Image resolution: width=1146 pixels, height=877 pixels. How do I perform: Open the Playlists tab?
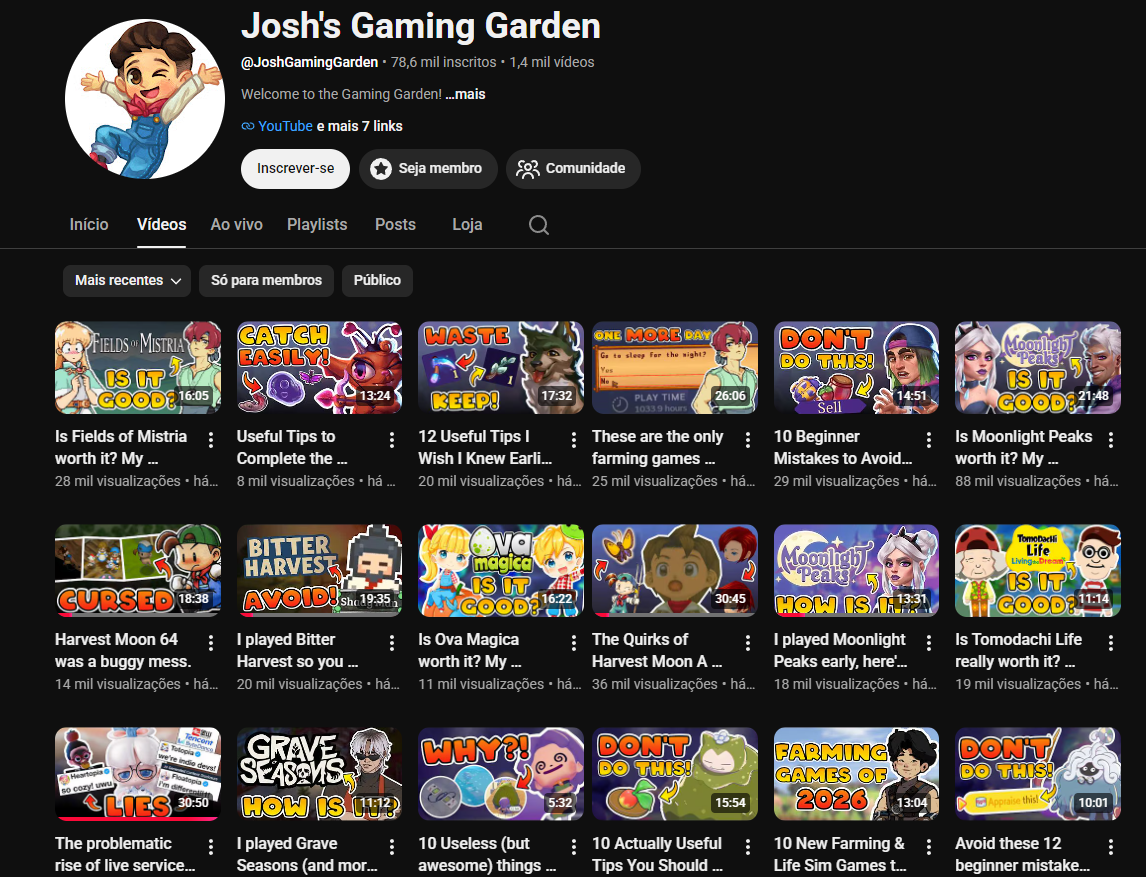click(x=317, y=224)
